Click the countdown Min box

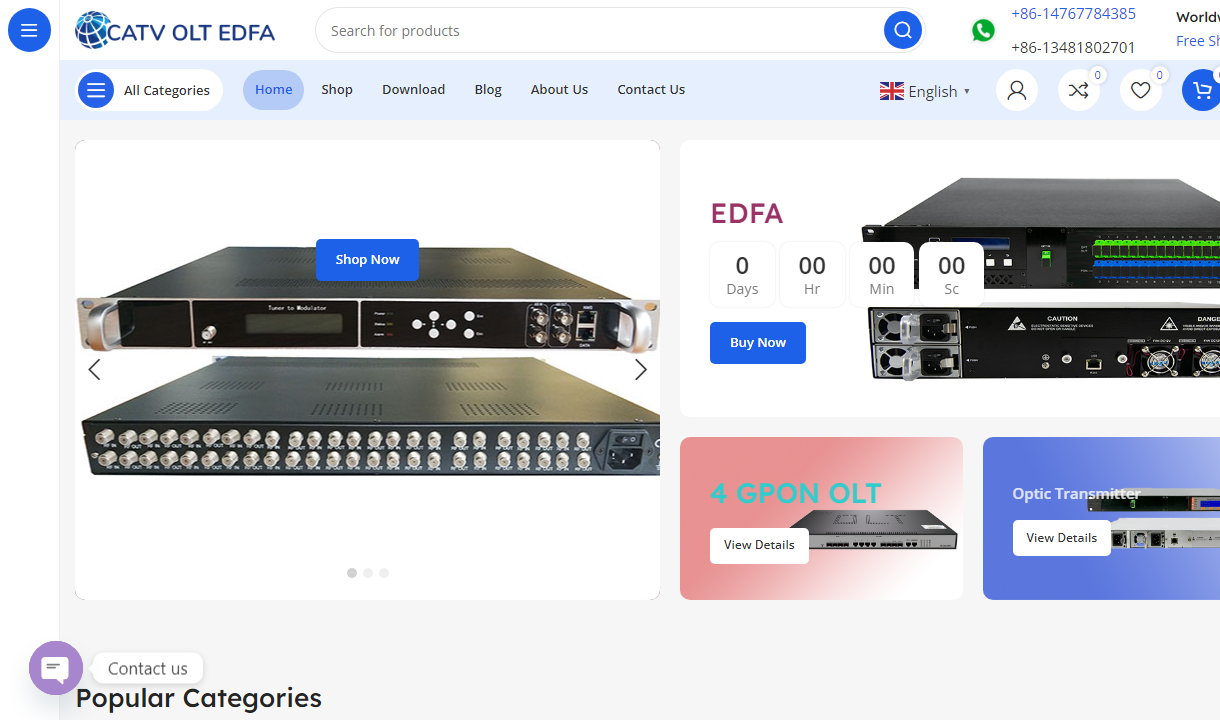point(882,274)
